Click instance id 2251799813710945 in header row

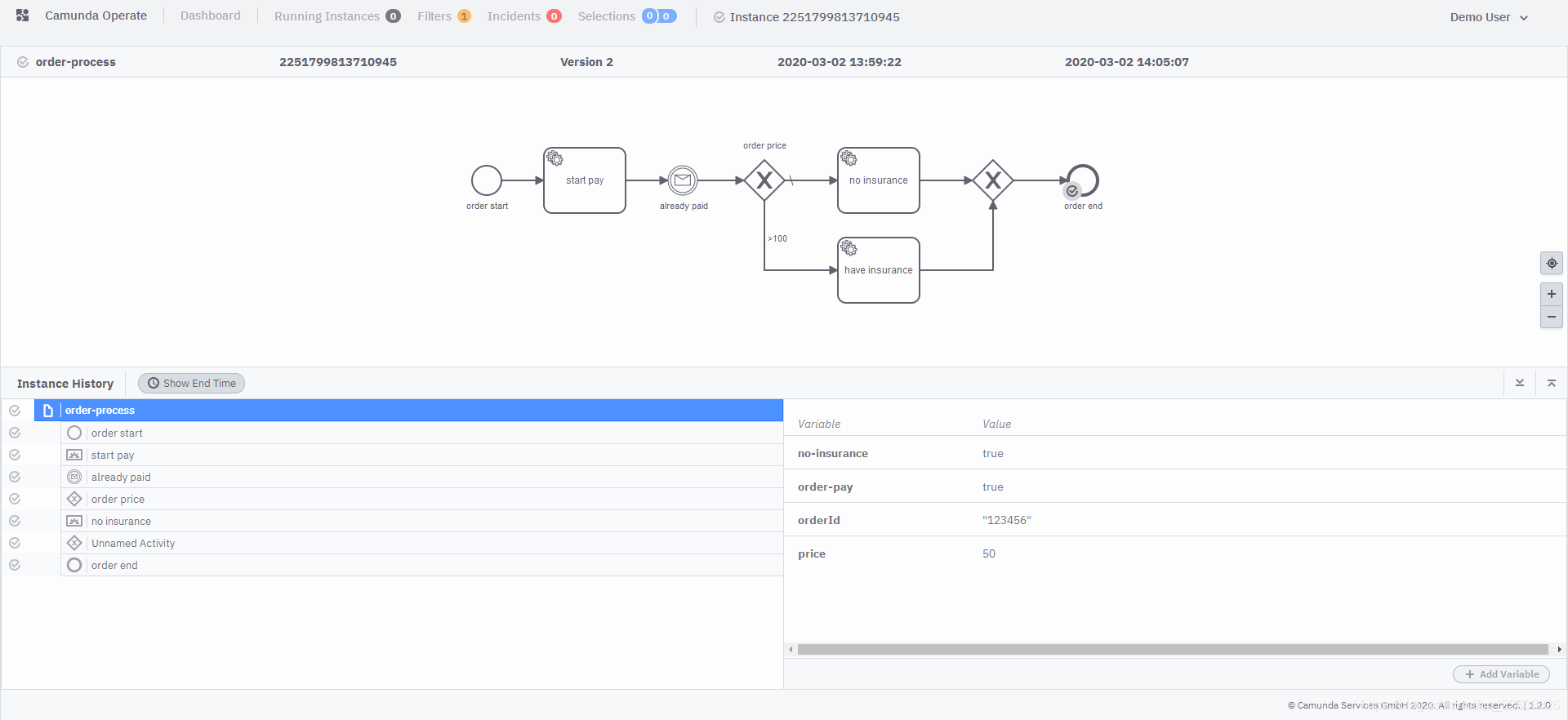338,62
